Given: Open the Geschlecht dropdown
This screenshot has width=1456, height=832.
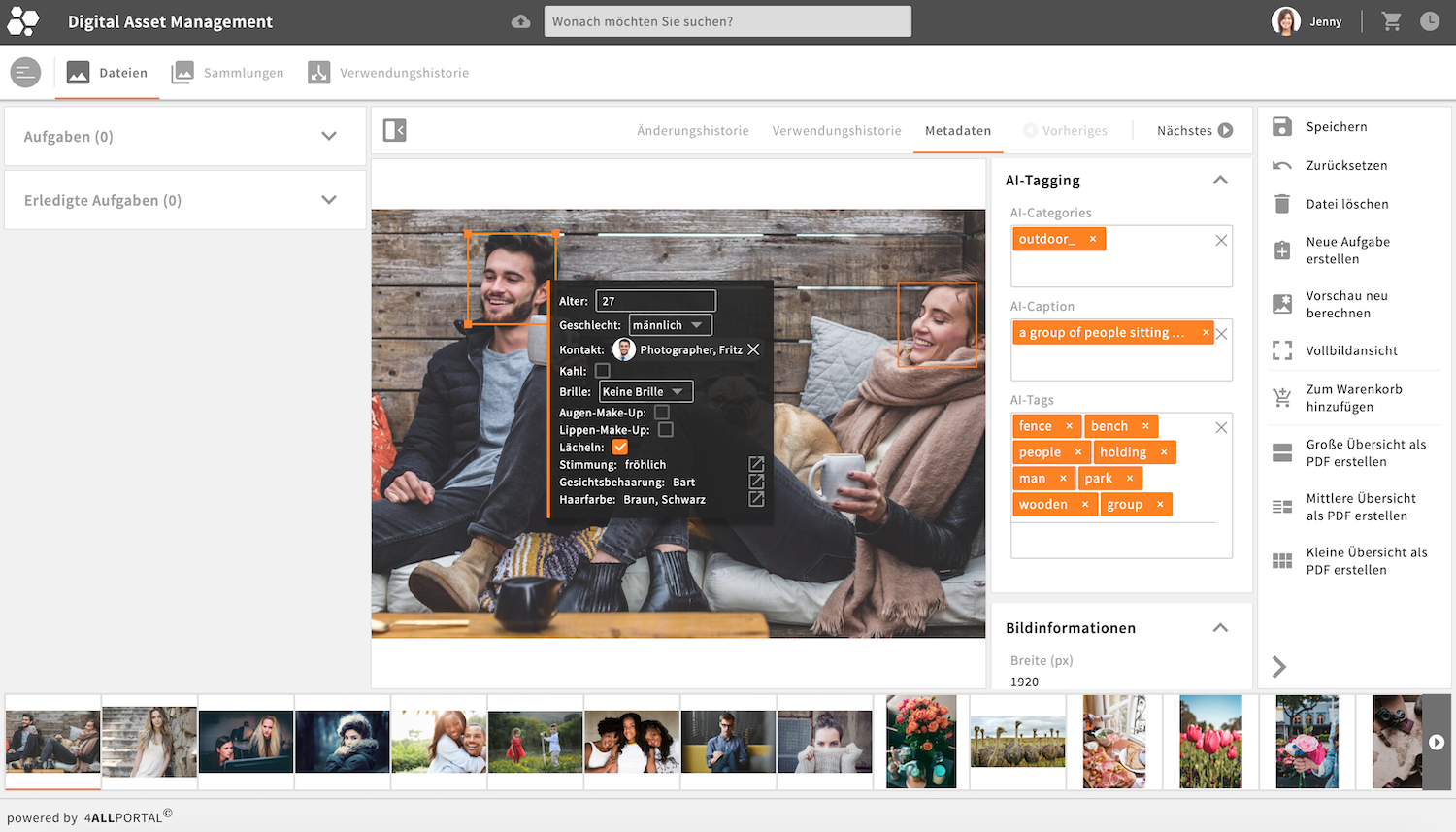Looking at the screenshot, I should [x=671, y=325].
